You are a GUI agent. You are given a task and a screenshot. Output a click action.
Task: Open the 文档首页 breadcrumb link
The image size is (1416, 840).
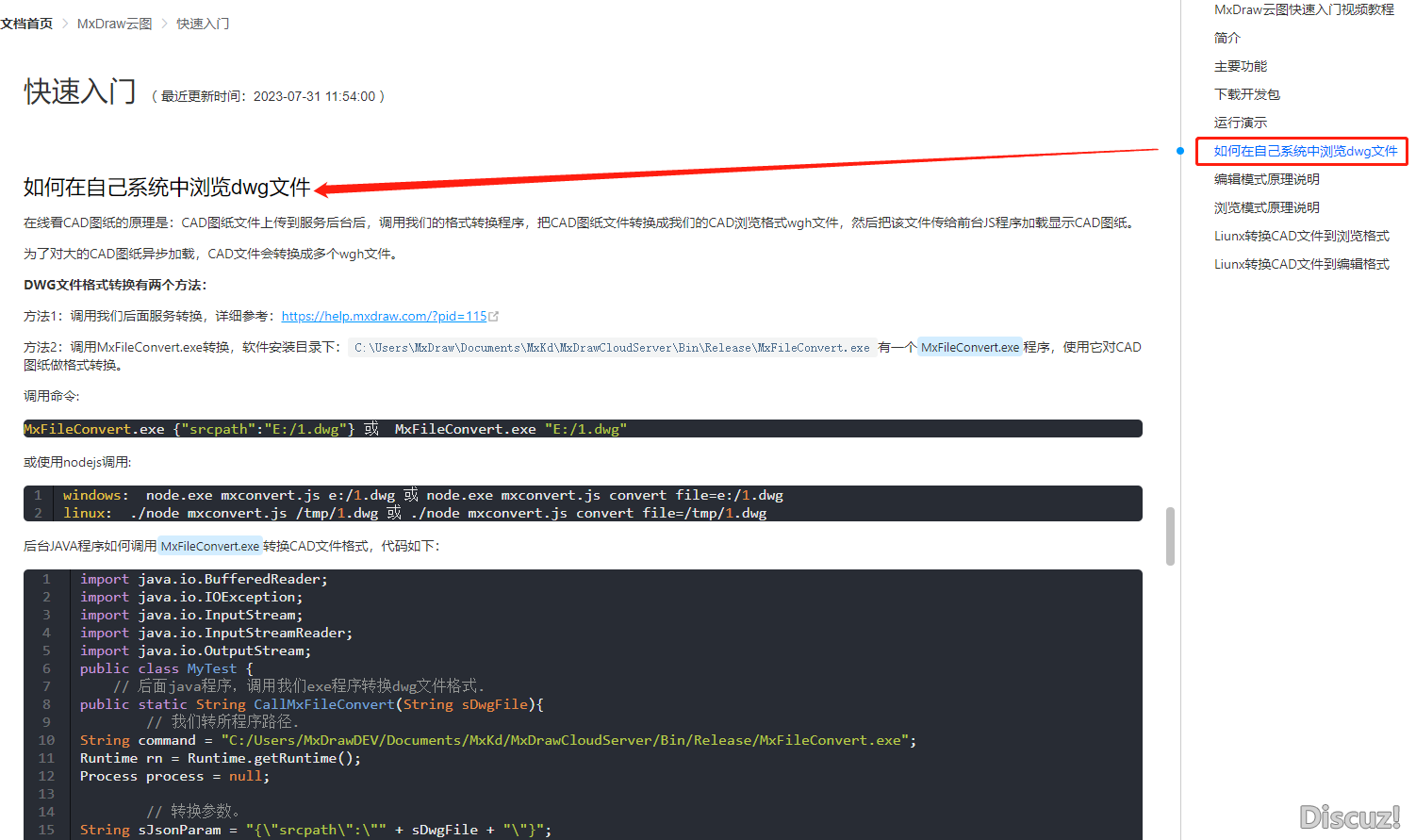pos(26,24)
